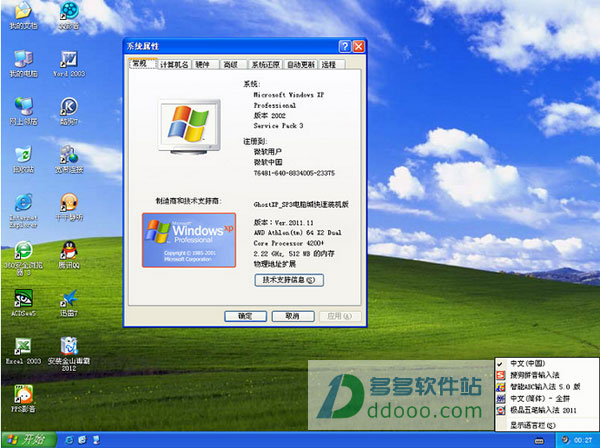The image size is (600, 448).
Task: Click the 取消 button
Action: [x=293, y=316]
